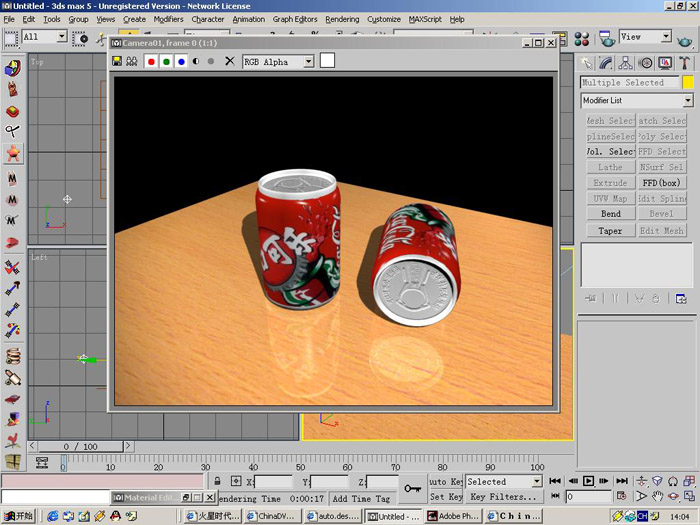The height and width of the screenshot is (525, 700).
Task: Click the white color swatch in render window
Action: 327,61
